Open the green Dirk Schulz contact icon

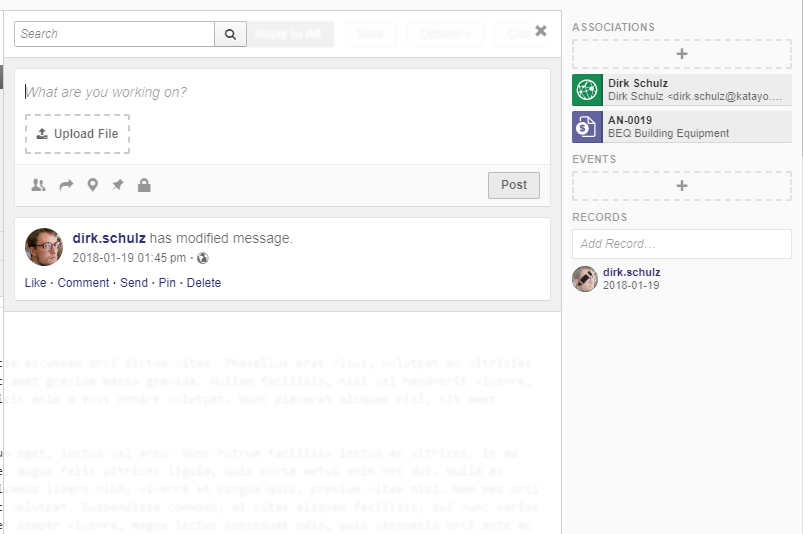coord(586,90)
